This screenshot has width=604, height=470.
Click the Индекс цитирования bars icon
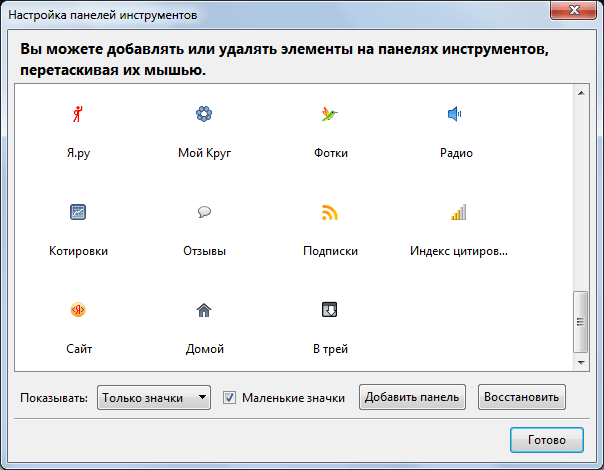point(458,212)
